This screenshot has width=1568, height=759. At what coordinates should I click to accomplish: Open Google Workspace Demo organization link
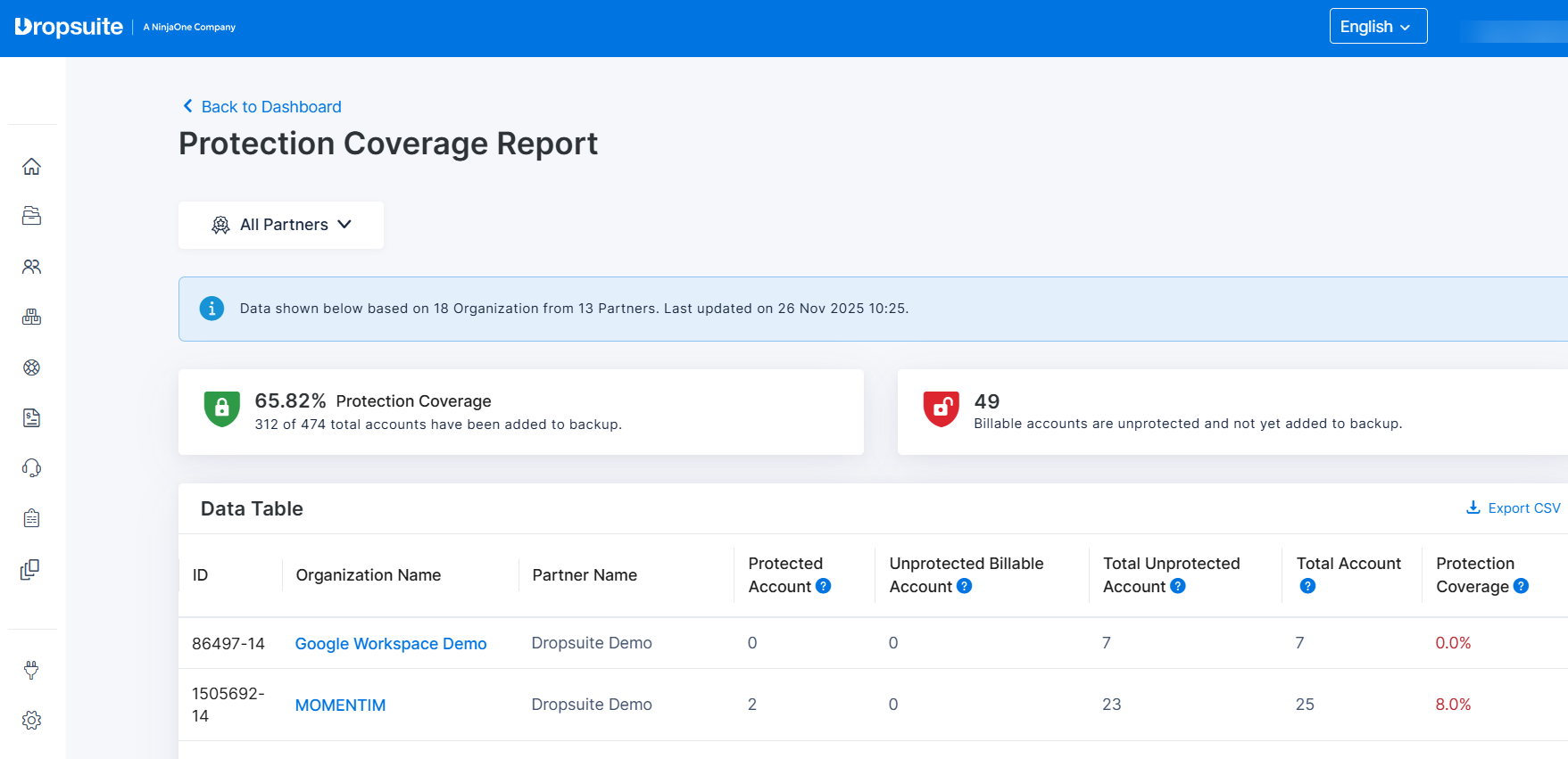(391, 644)
